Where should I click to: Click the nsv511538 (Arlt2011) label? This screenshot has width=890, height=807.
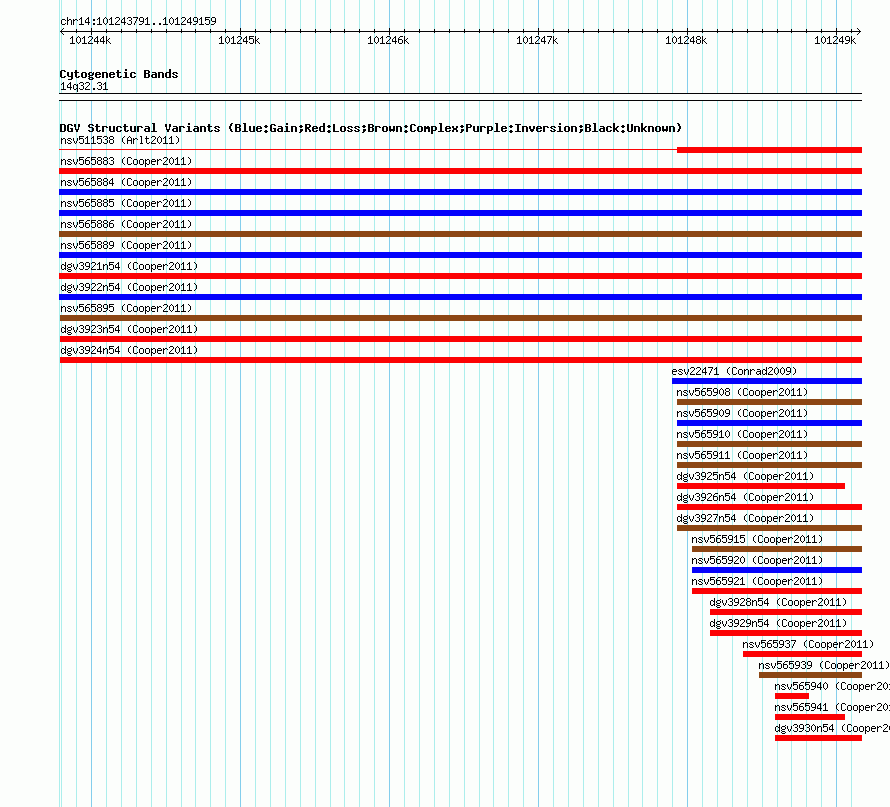click(120, 140)
